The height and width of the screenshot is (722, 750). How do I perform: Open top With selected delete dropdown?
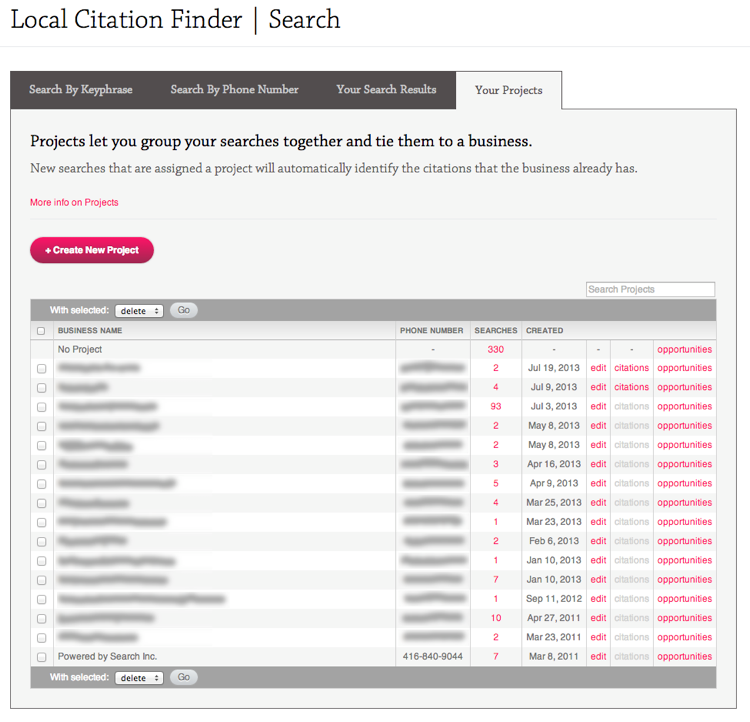[x=139, y=311]
